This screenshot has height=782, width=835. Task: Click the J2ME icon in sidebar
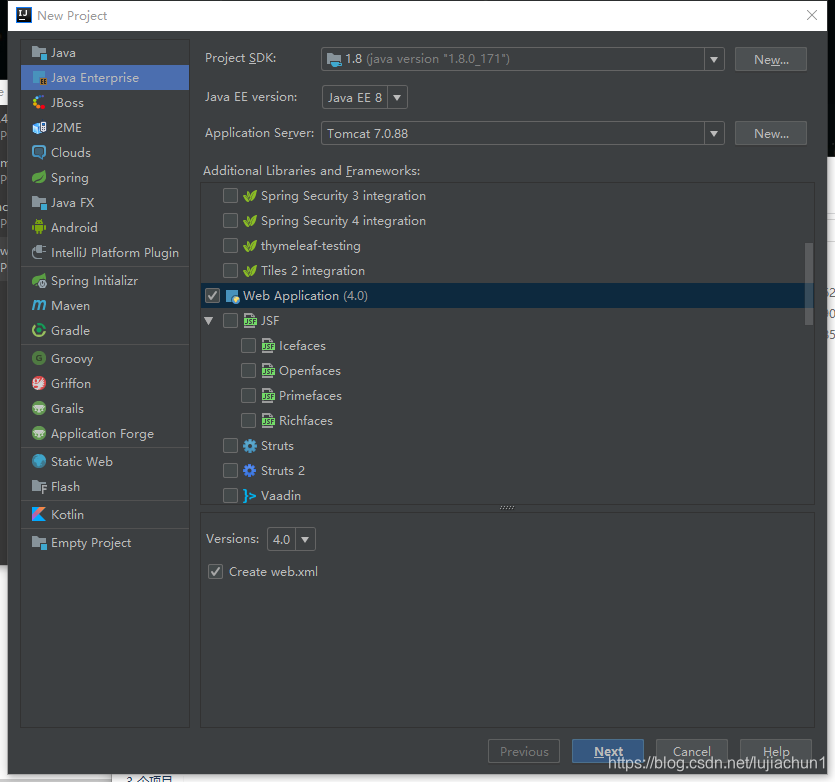(x=39, y=127)
